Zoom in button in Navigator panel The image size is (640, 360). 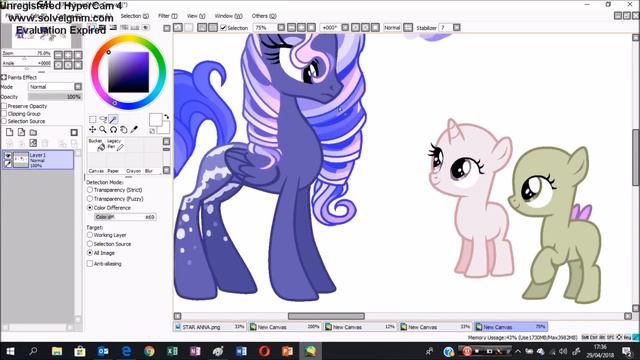[x=68, y=55]
